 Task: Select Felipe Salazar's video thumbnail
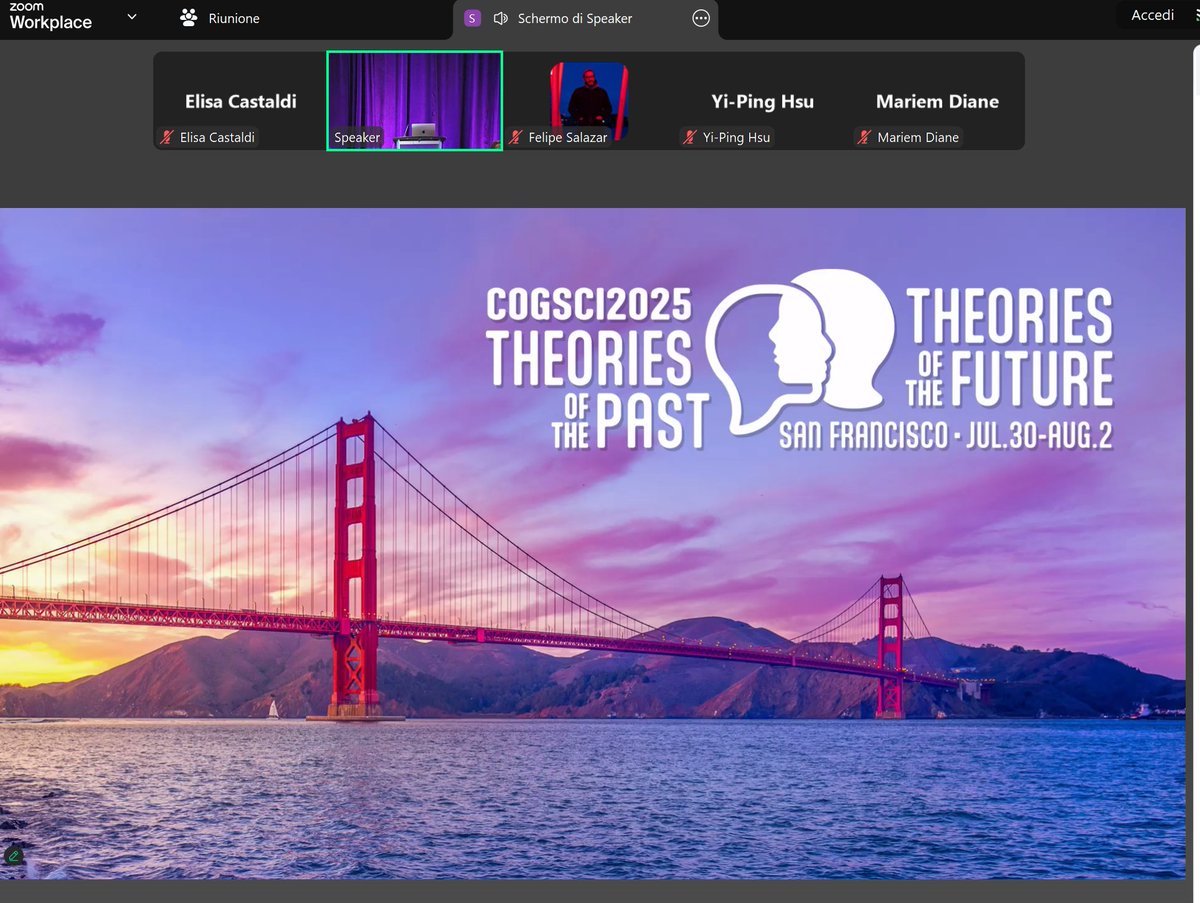[588, 100]
